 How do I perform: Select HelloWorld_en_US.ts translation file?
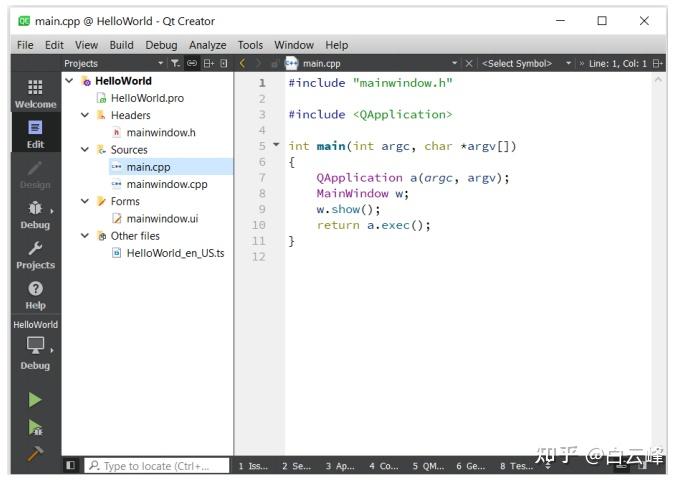pyautogui.click(x=175, y=253)
